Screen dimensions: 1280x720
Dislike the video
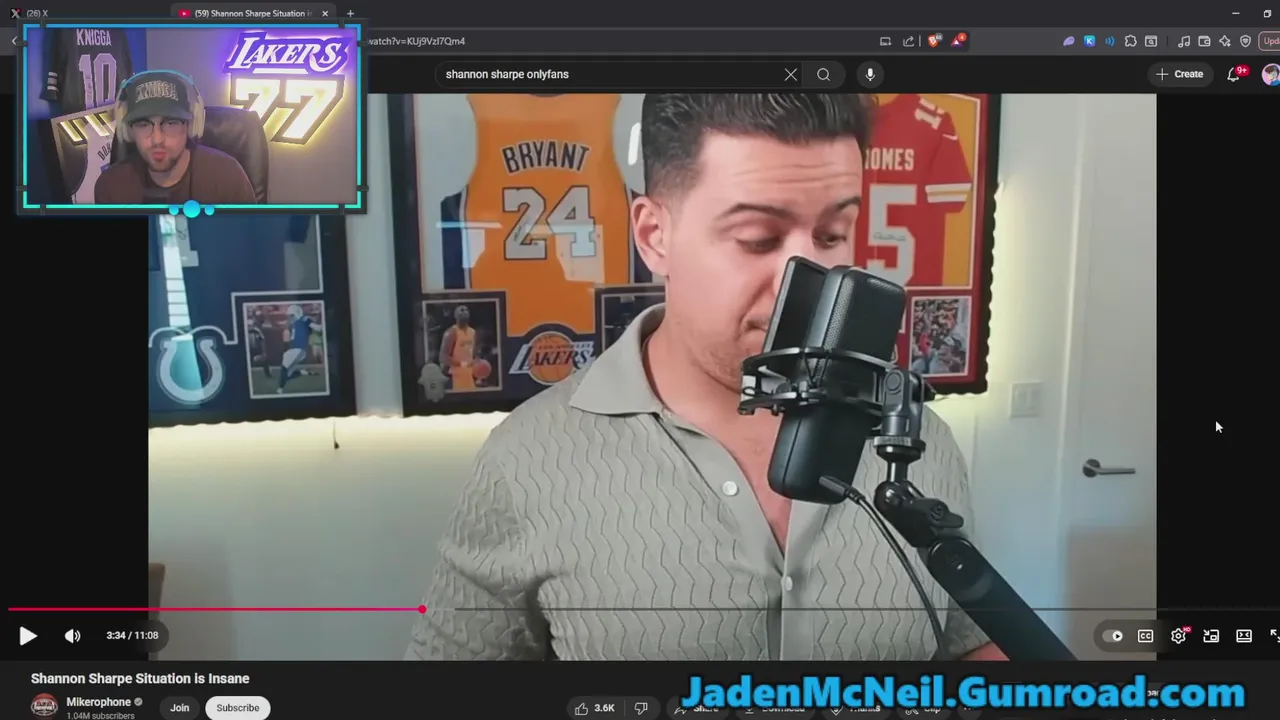pyautogui.click(x=641, y=708)
